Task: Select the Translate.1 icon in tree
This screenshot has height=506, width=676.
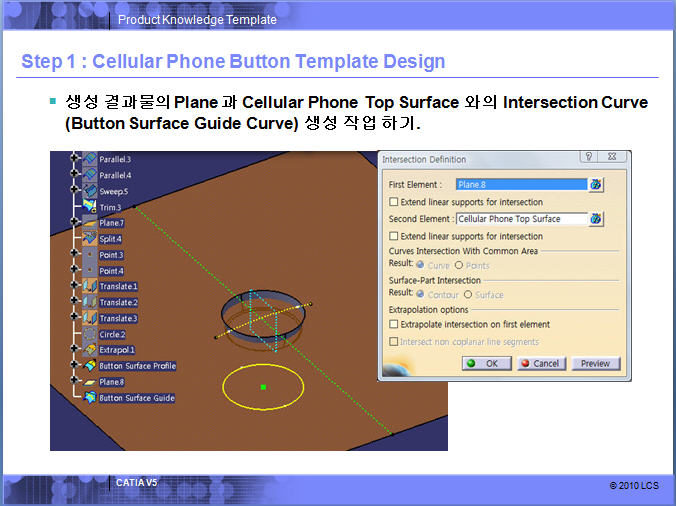Action: [x=90, y=286]
